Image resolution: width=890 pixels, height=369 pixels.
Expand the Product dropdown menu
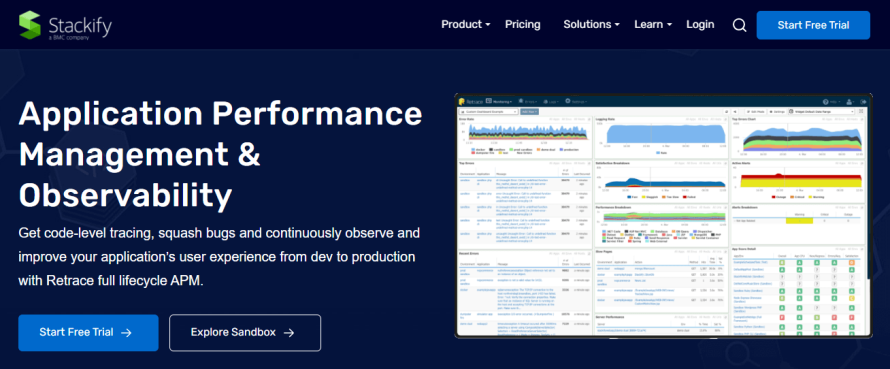click(465, 24)
